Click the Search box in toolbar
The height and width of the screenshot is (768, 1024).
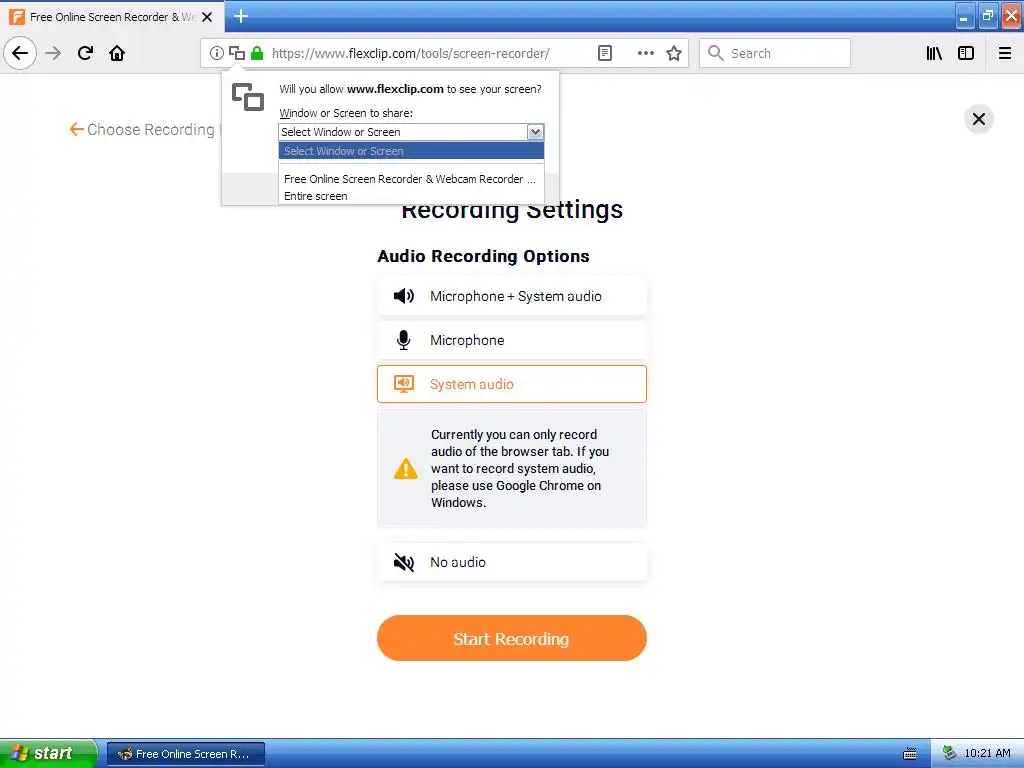(775, 53)
